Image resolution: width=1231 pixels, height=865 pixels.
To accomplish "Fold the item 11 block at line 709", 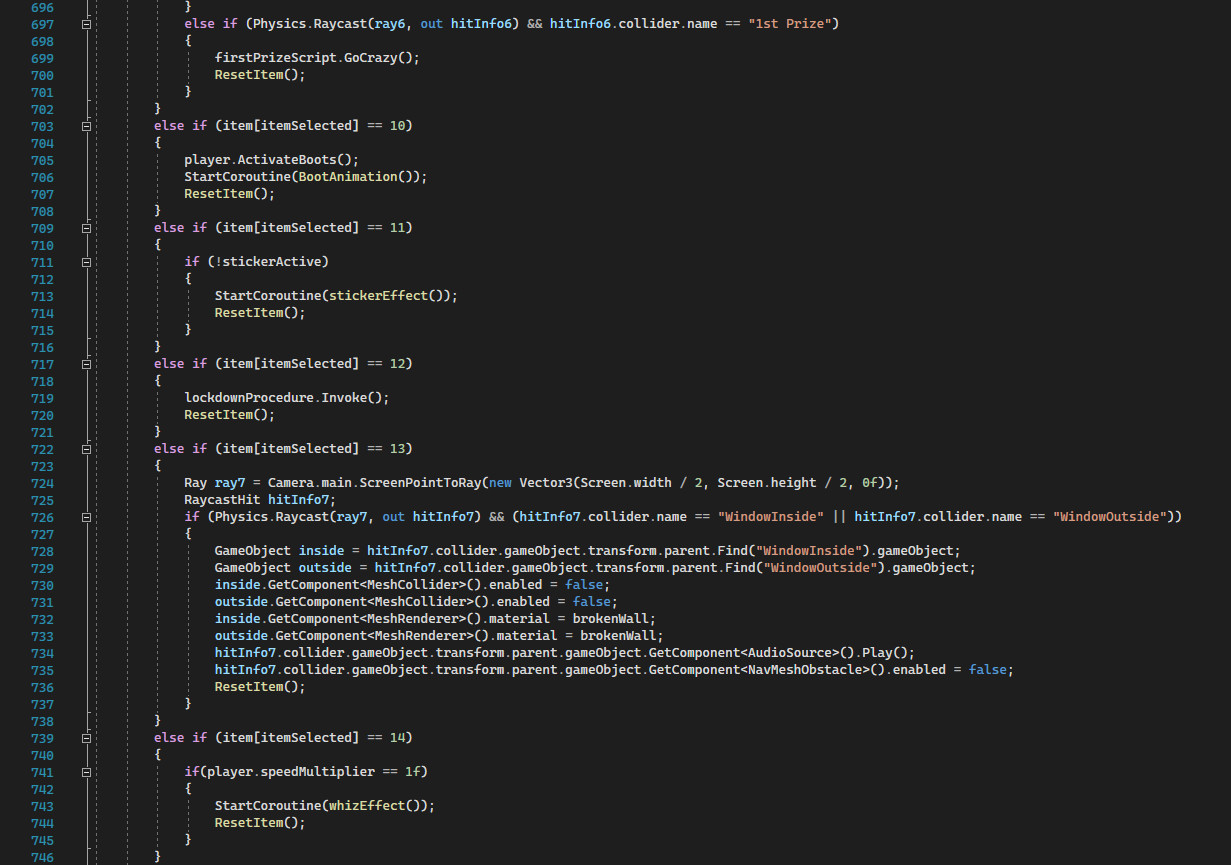I will (86, 228).
